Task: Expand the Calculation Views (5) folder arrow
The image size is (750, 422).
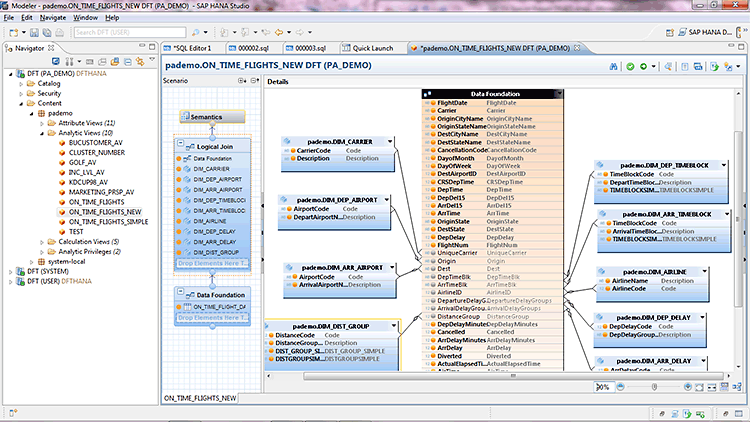Action: (42, 242)
